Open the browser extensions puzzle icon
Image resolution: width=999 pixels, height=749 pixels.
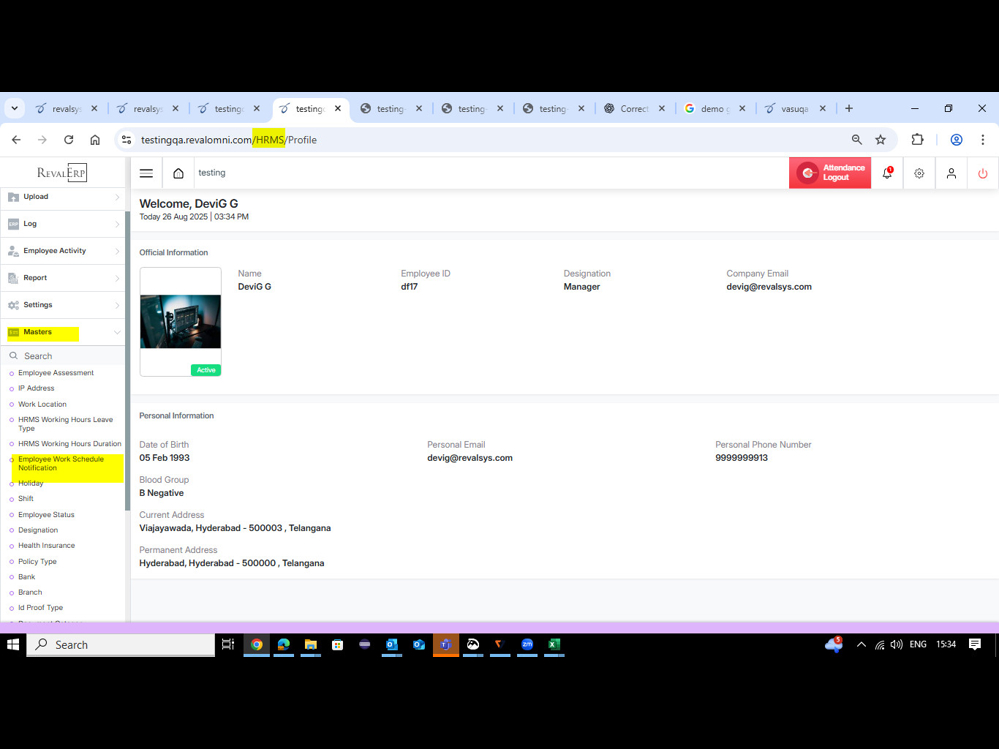[x=917, y=140]
